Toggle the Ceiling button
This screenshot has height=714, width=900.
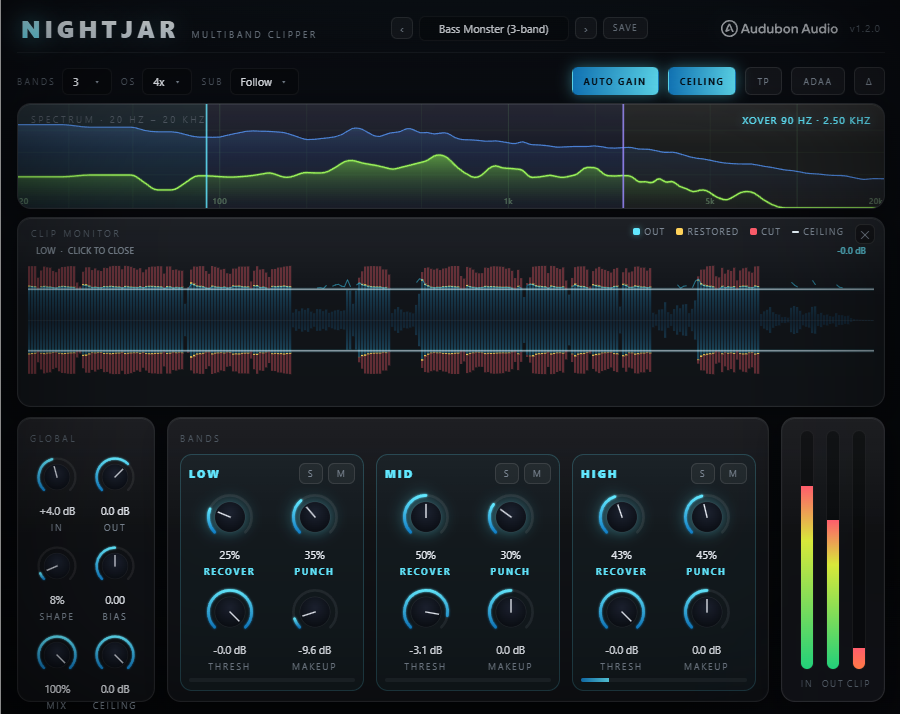coord(701,81)
